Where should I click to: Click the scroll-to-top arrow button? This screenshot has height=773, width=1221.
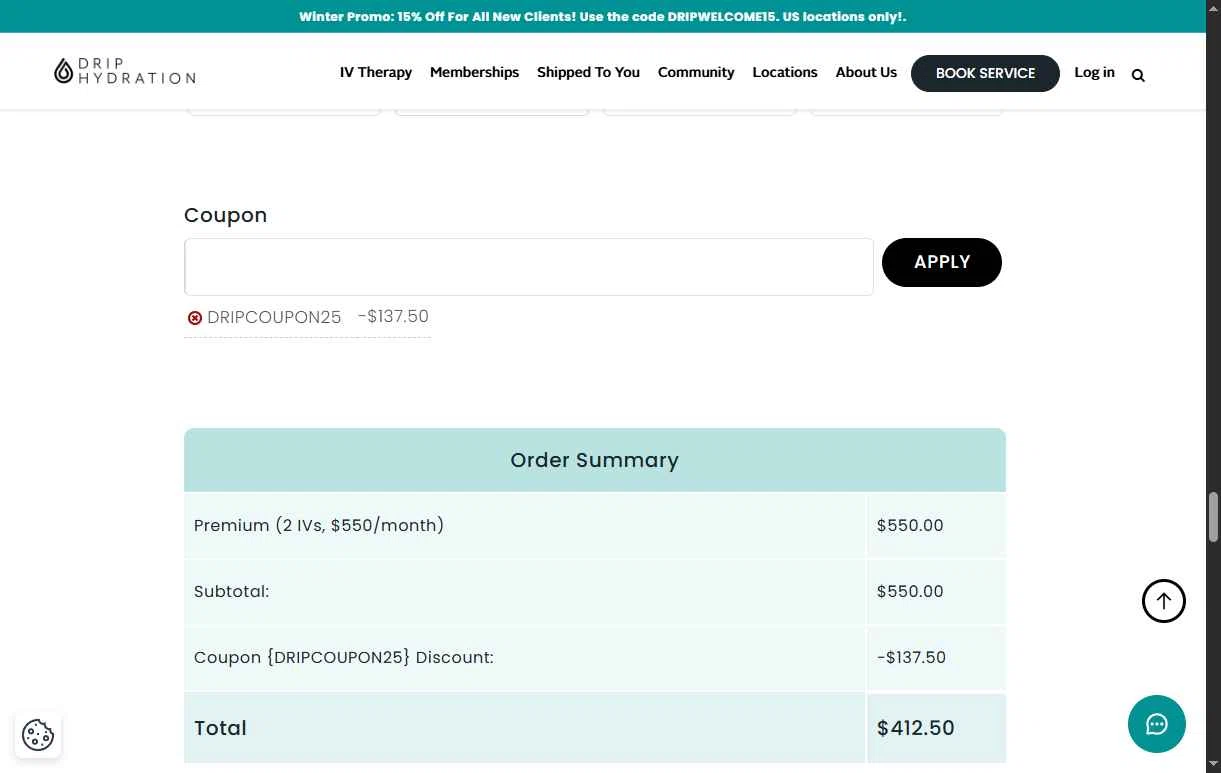click(1164, 601)
